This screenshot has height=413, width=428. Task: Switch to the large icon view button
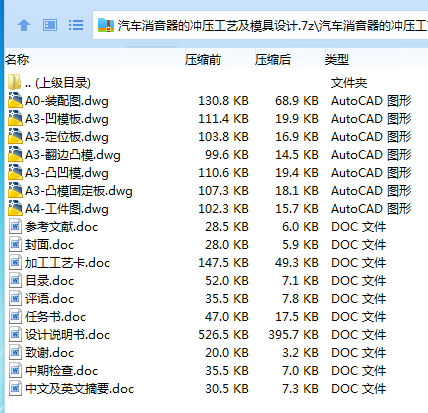coord(50,25)
